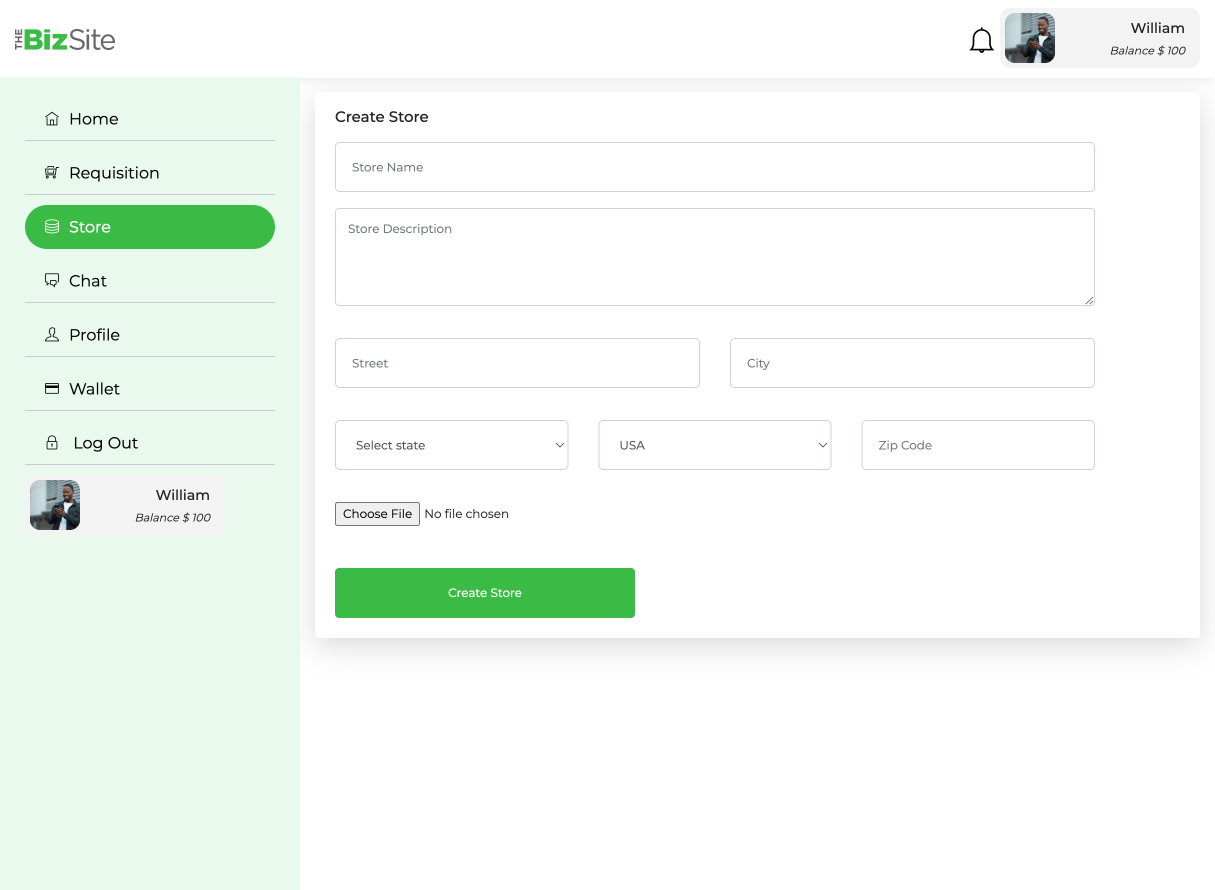Select the Zip Code input field
Image resolution: width=1215 pixels, height=890 pixels.
coord(977,445)
